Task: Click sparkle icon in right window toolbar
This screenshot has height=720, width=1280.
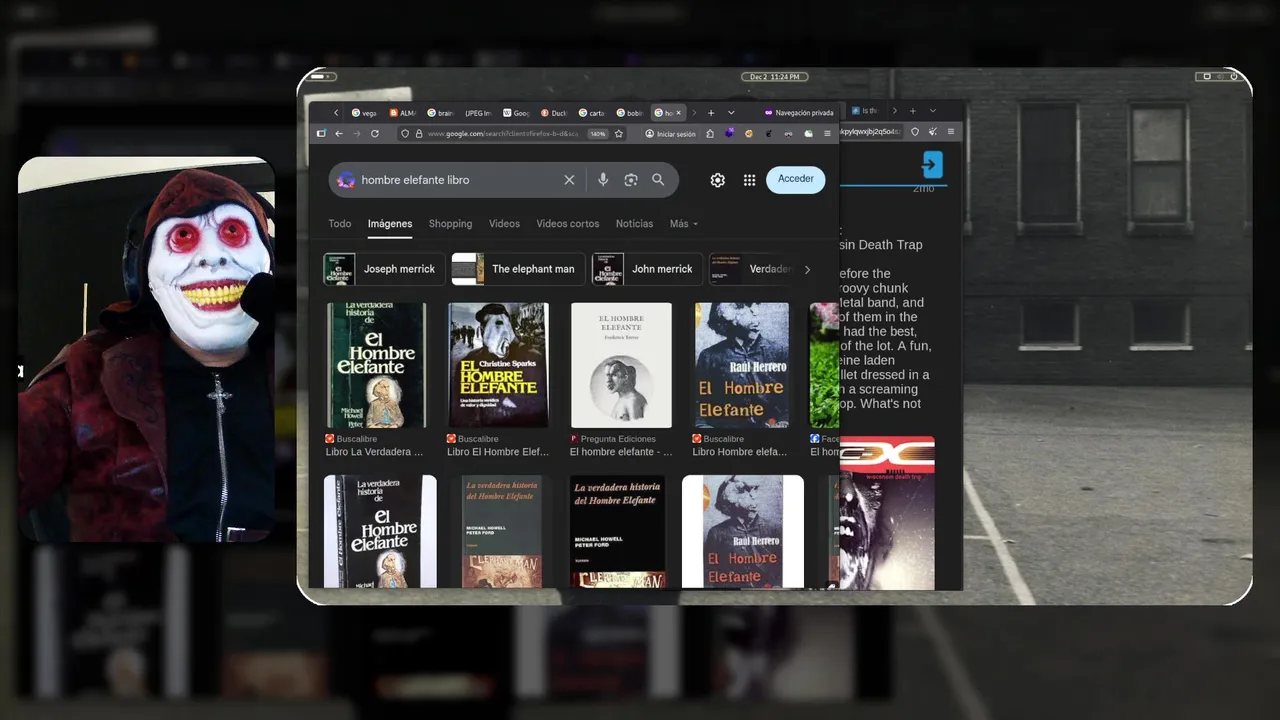Action: (x=933, y=132)
